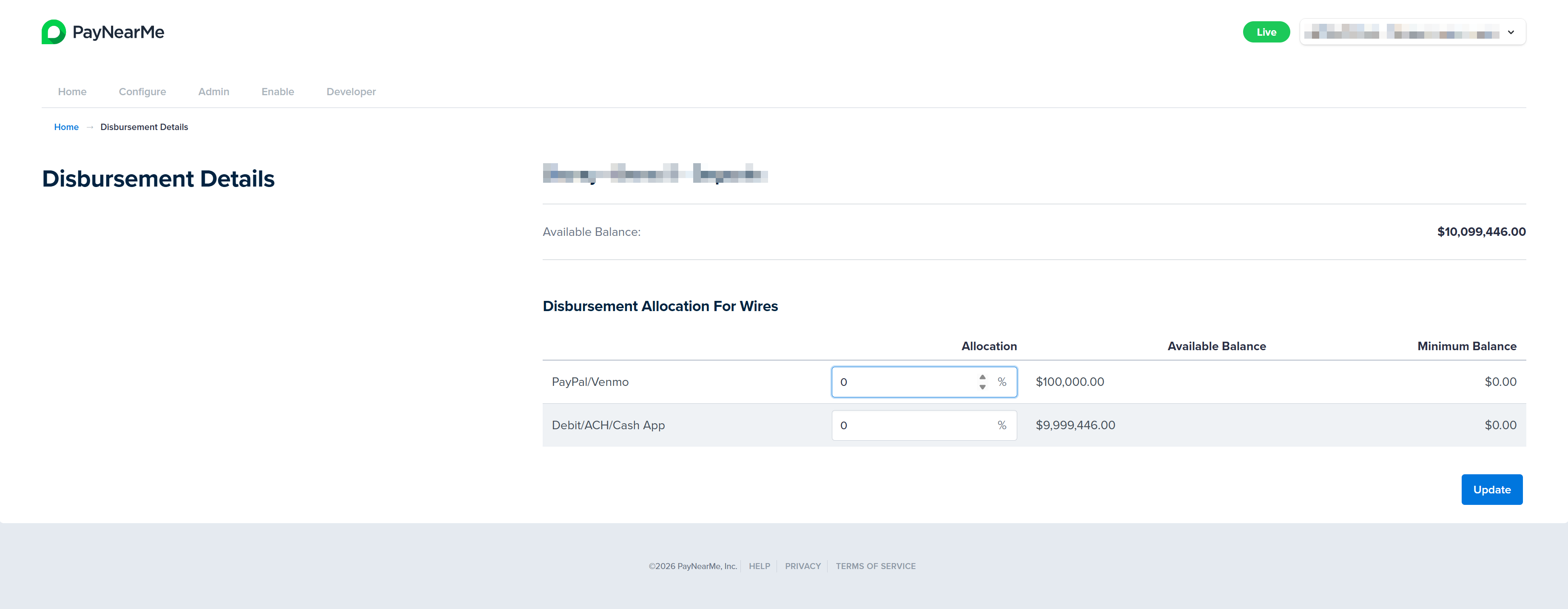Open the account selector dropdown chevron
This screenshot has width=1568, height=609.
coord(1511,32)
